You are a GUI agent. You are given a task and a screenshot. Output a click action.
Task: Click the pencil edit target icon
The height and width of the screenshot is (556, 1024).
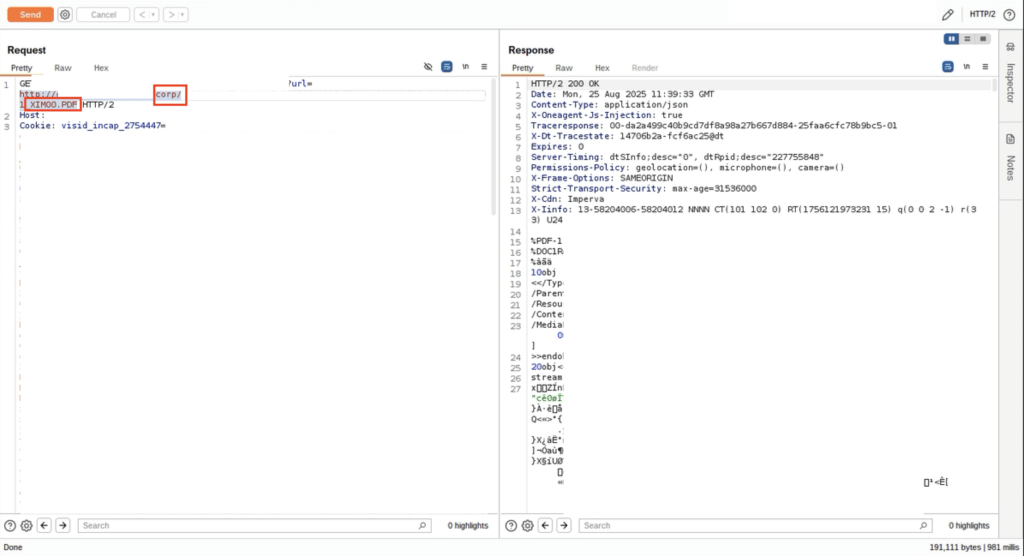coord(947,15)
